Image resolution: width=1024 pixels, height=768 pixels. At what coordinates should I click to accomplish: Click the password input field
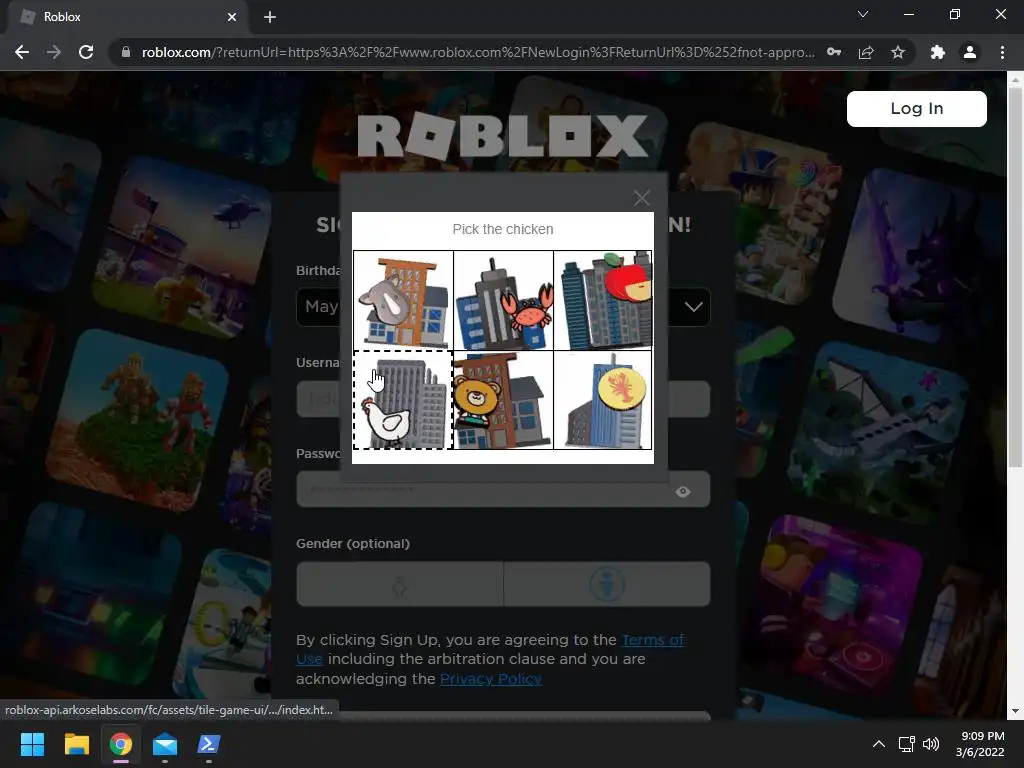tap(503, 488)
